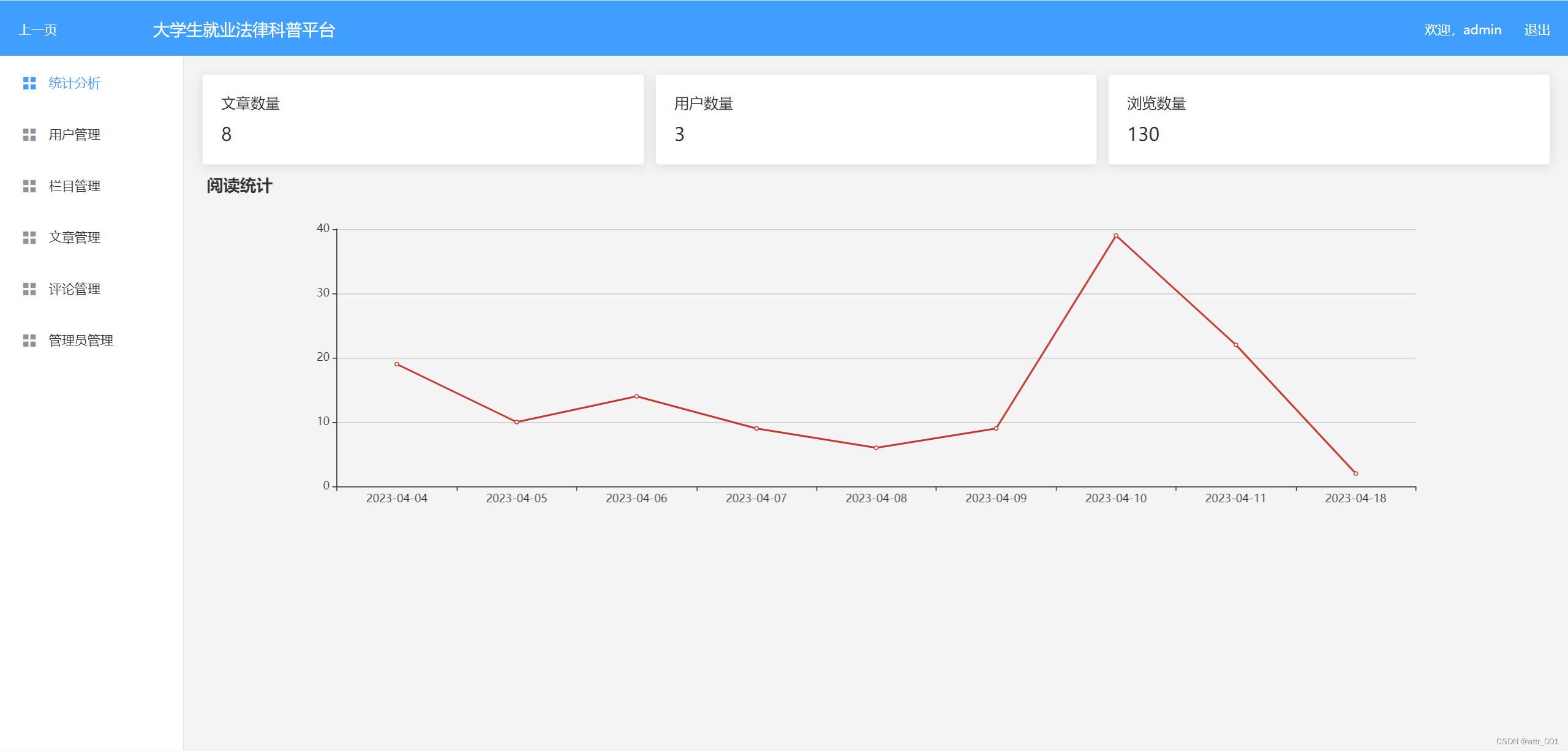Click the grid icon beside 管理员管理

point(29,341)
